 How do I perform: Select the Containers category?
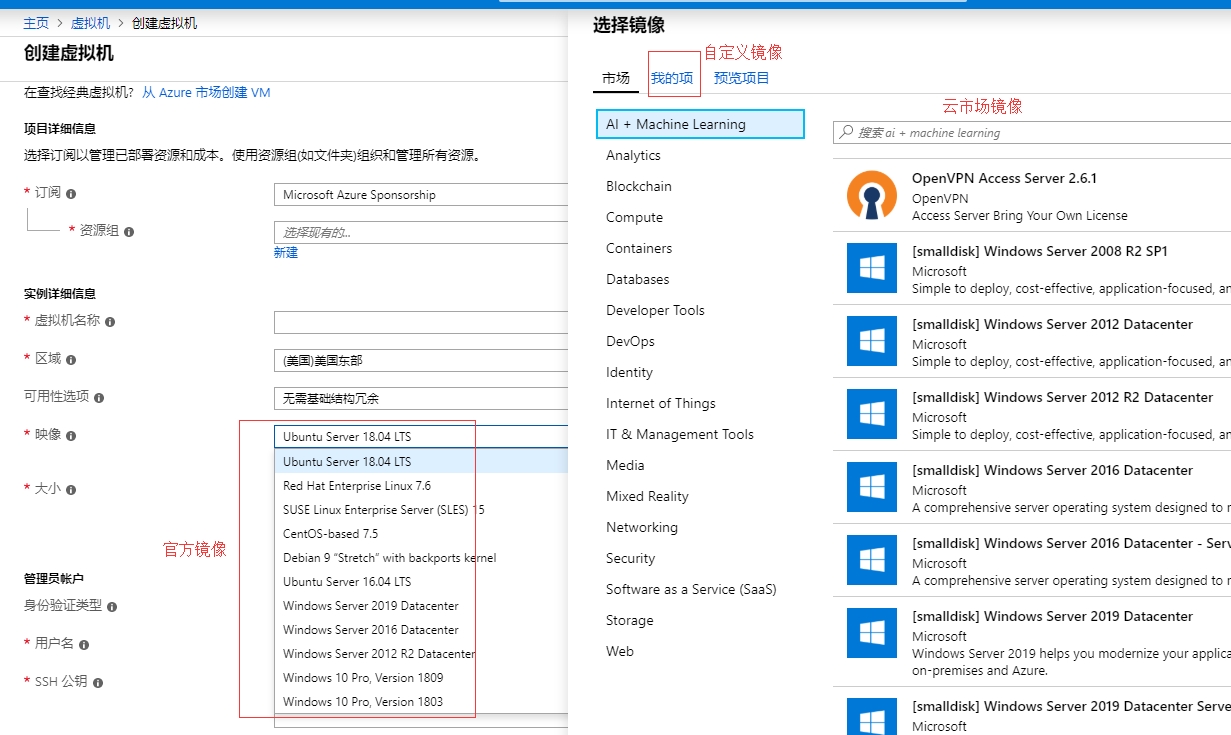(639, 248)
